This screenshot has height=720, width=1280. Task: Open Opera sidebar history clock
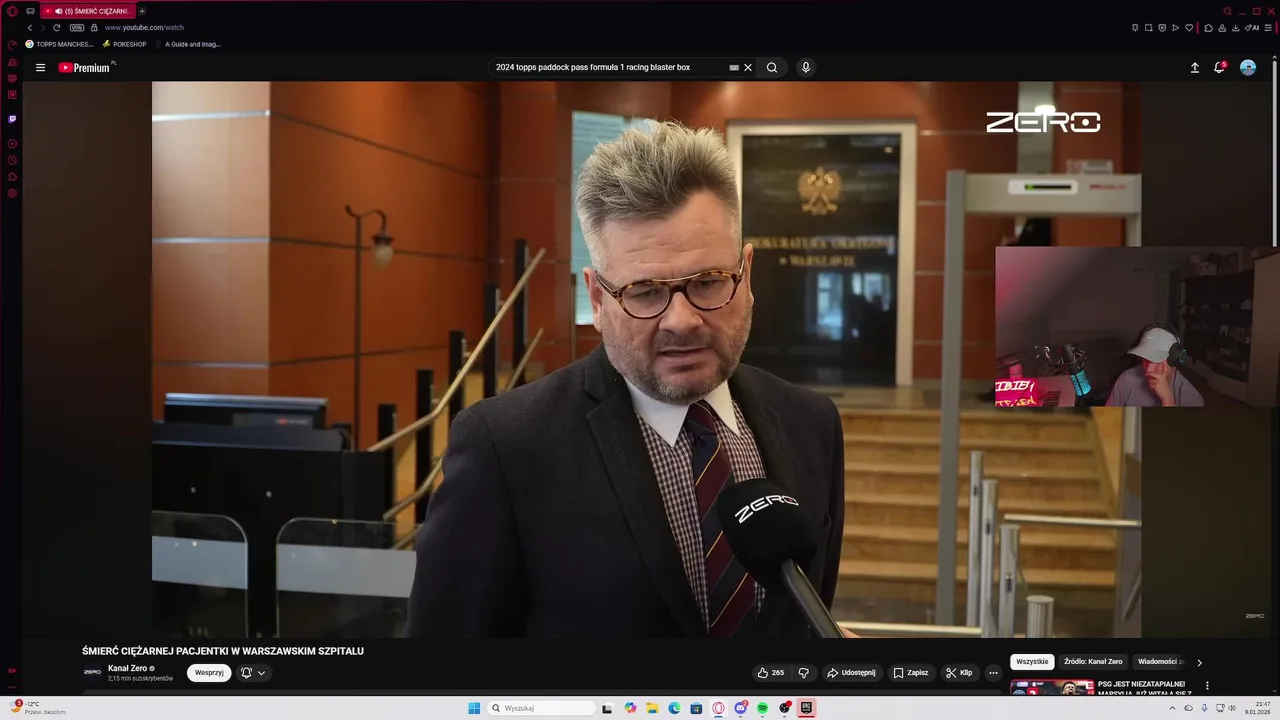click(12, 160)
